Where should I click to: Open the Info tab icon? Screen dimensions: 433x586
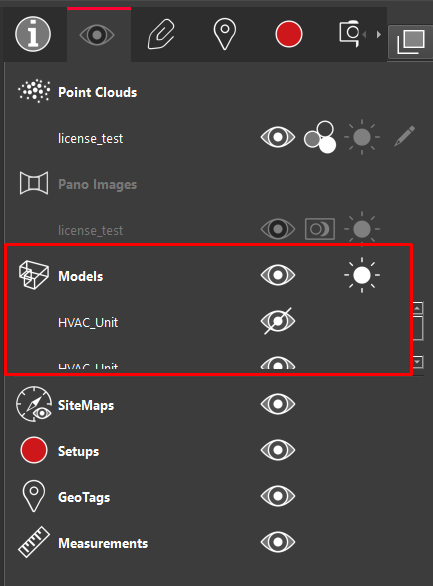[x=33, y=34]
